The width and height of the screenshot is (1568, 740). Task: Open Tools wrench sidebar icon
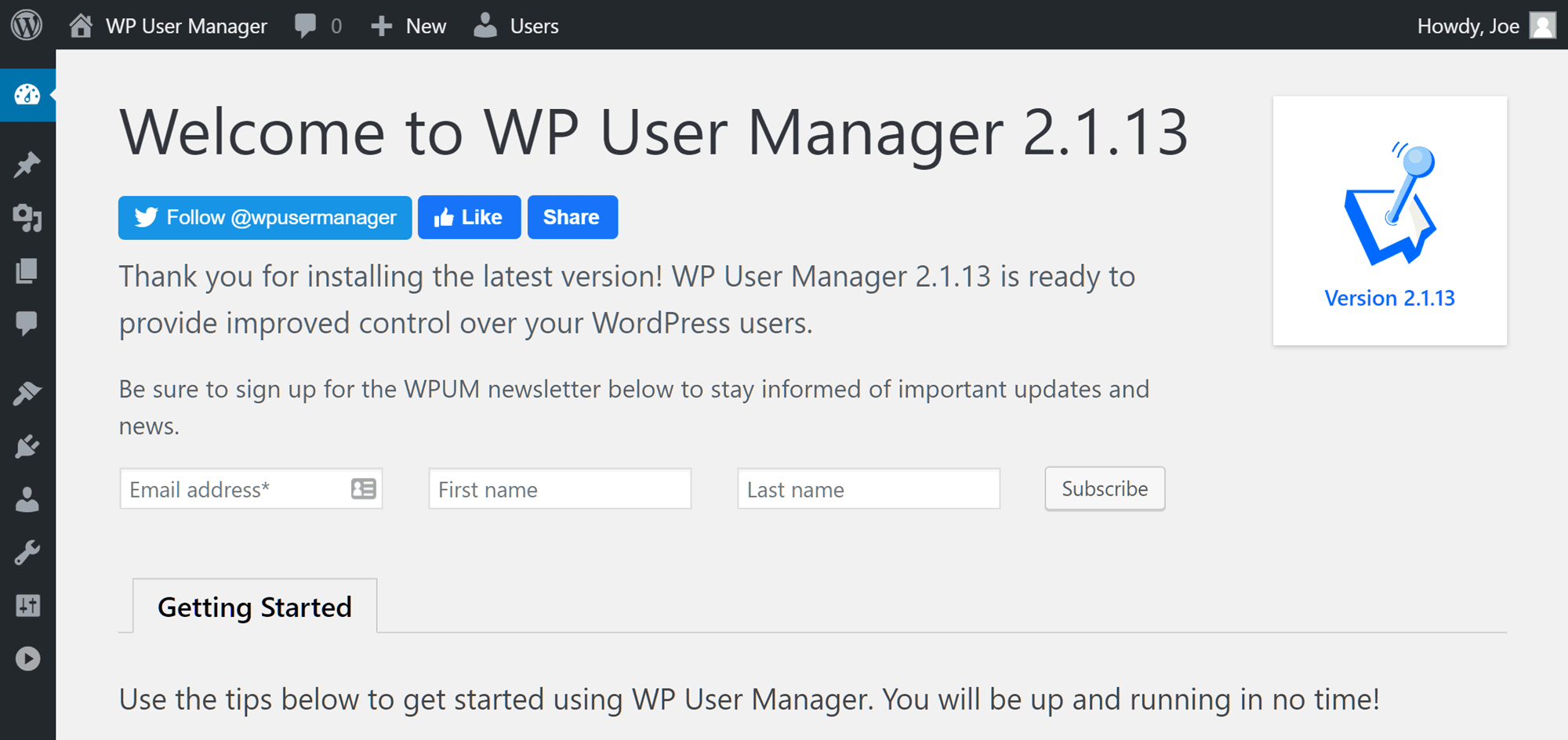click(27, 553)
